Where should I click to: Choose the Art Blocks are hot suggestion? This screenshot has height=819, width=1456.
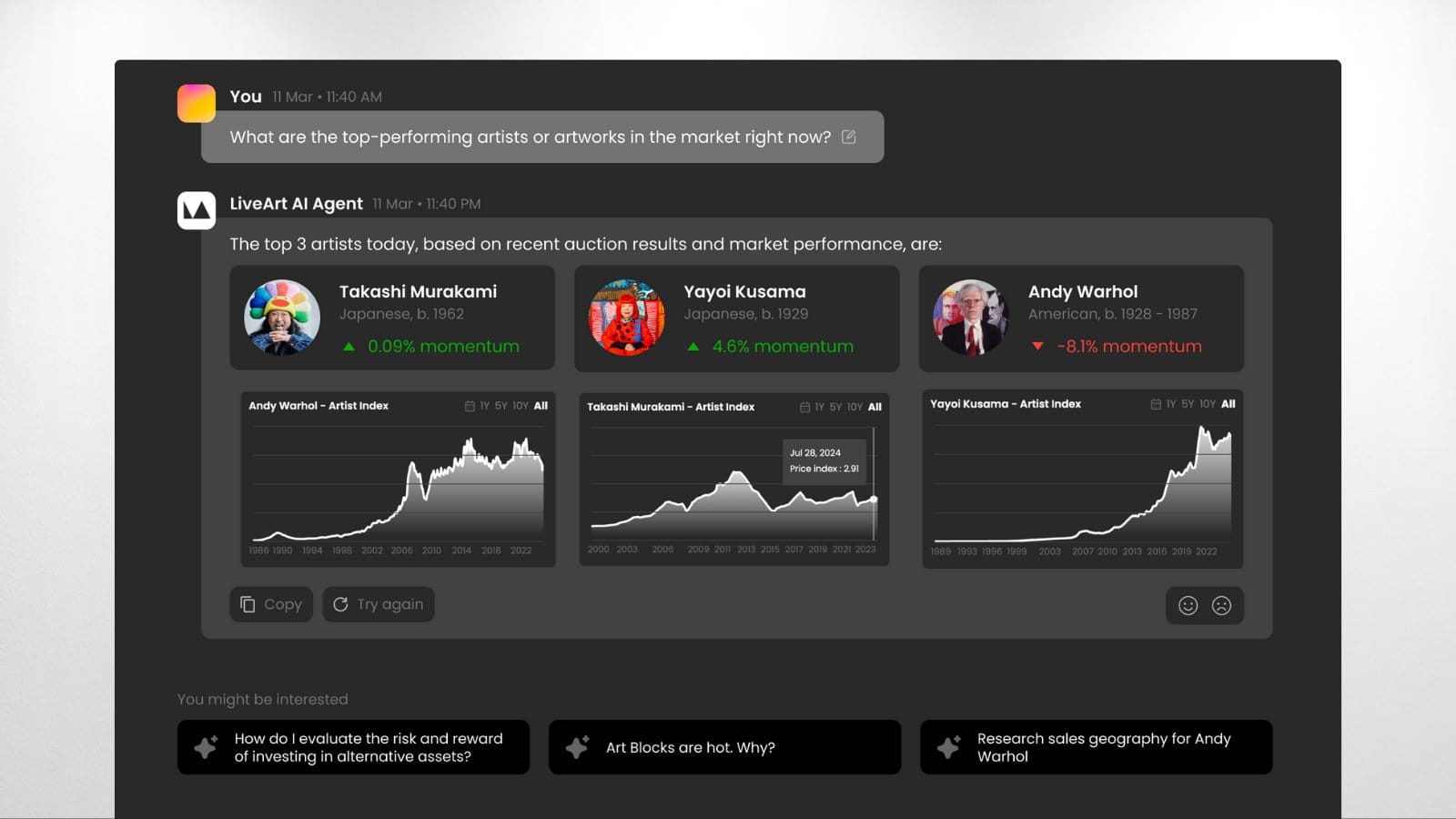(x=724, y=747)
